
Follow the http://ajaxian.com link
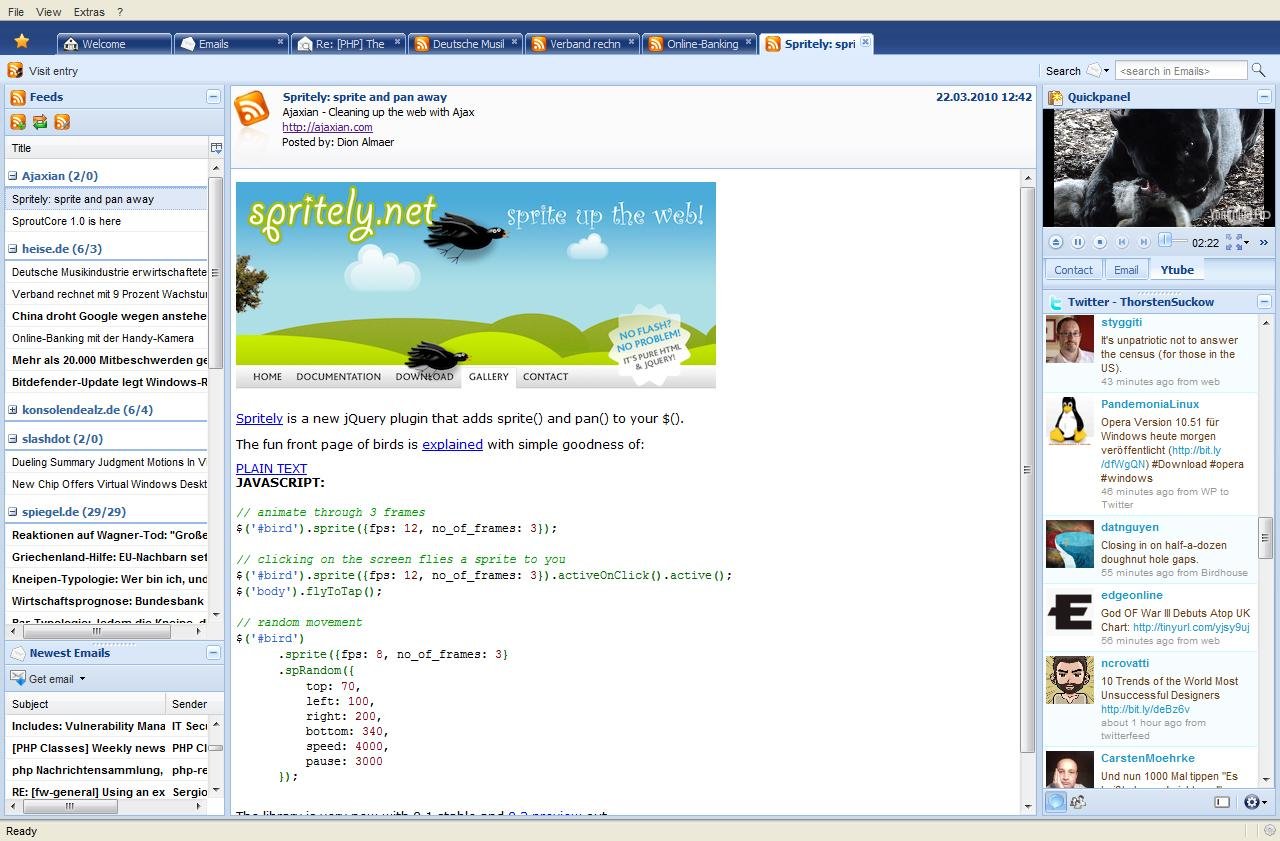327,127
